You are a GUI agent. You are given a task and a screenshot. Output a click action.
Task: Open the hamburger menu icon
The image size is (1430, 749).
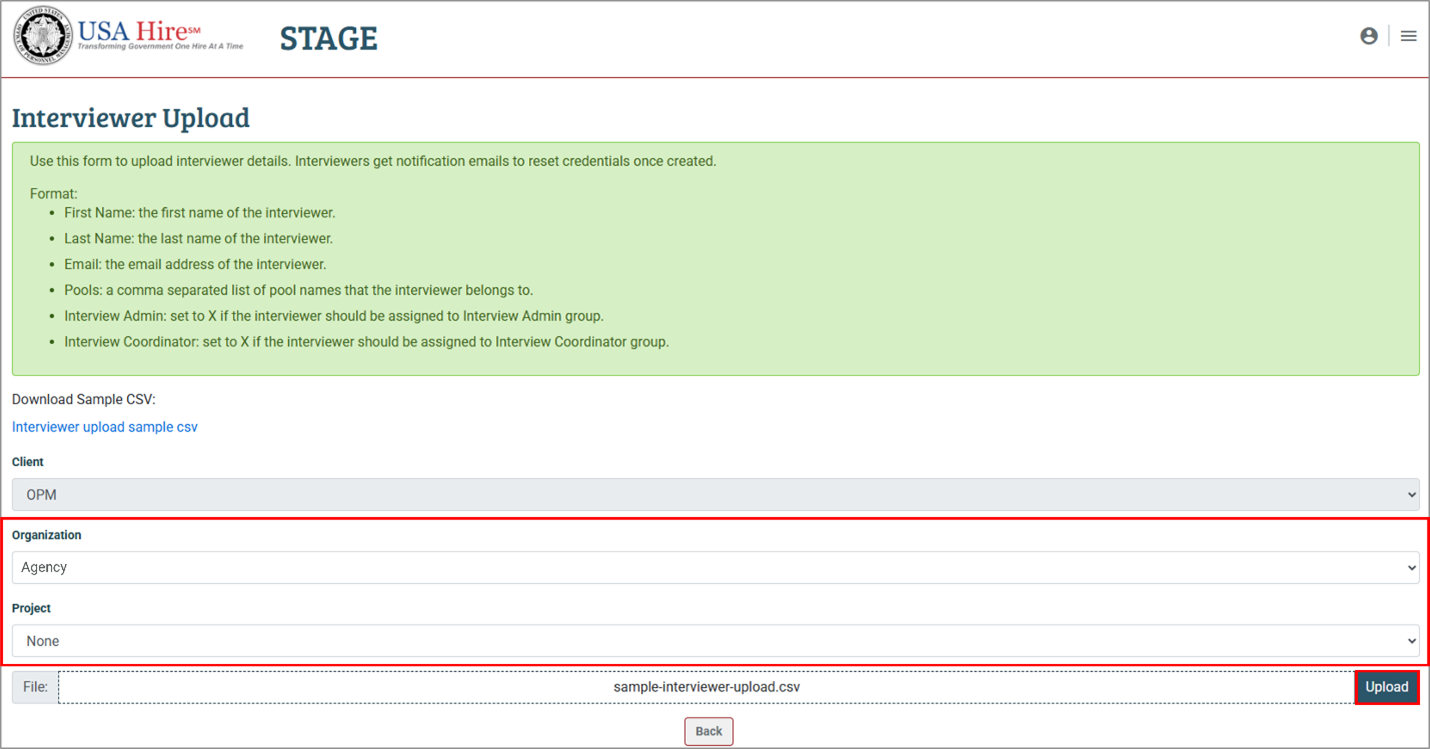(x=1408, y=36)
